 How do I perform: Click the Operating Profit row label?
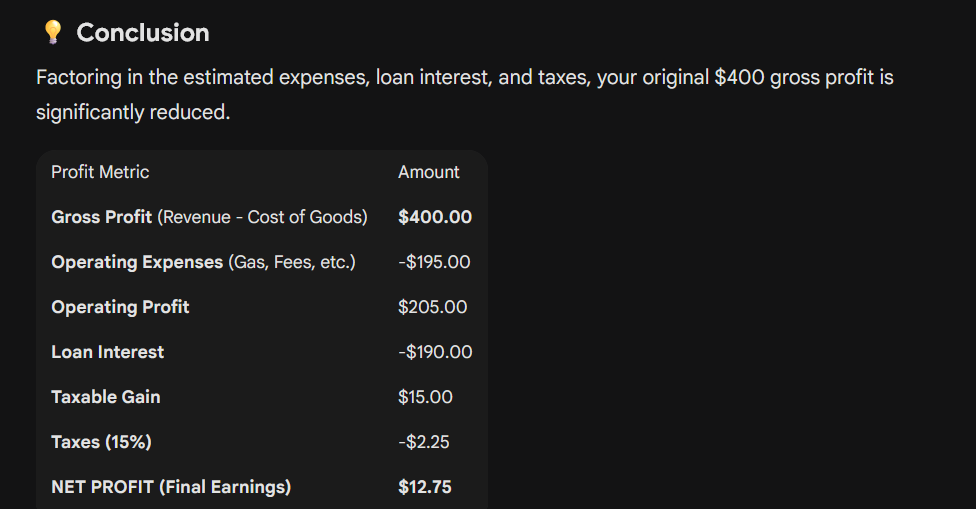120,307
